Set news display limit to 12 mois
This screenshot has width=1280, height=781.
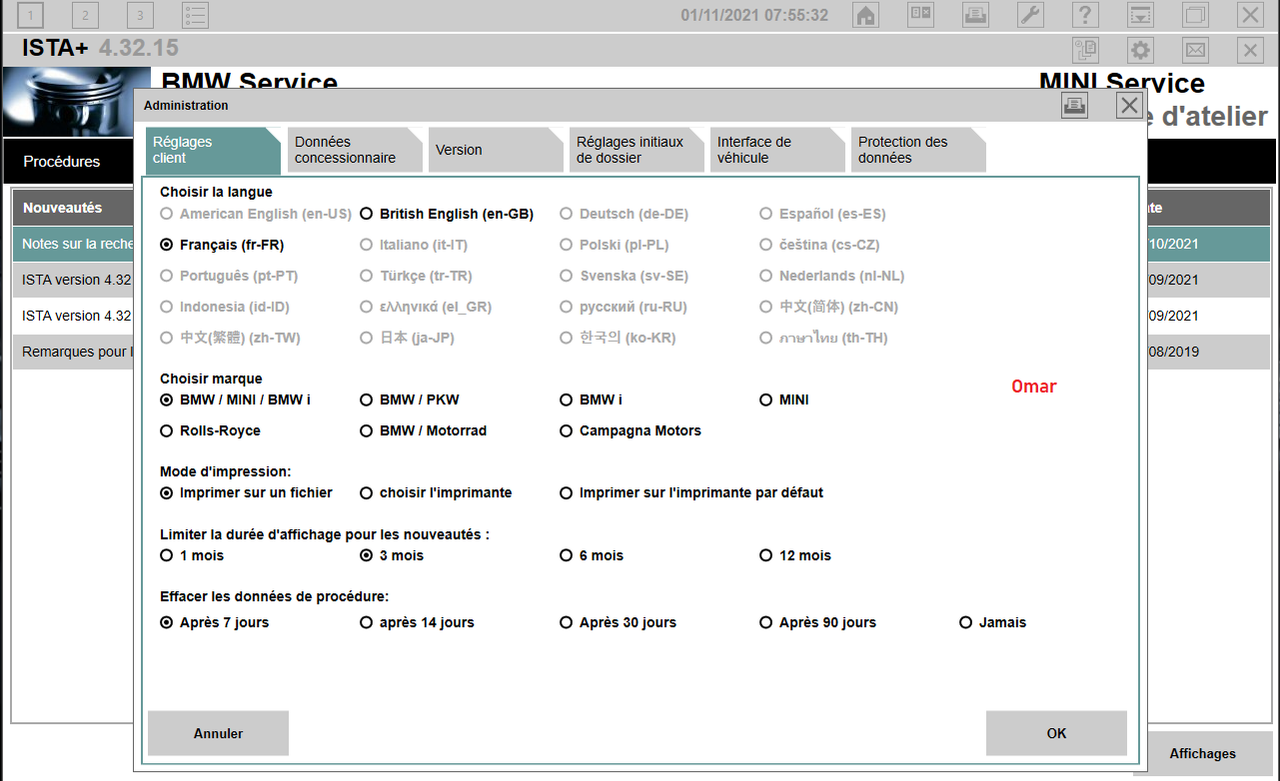[796, 556]
